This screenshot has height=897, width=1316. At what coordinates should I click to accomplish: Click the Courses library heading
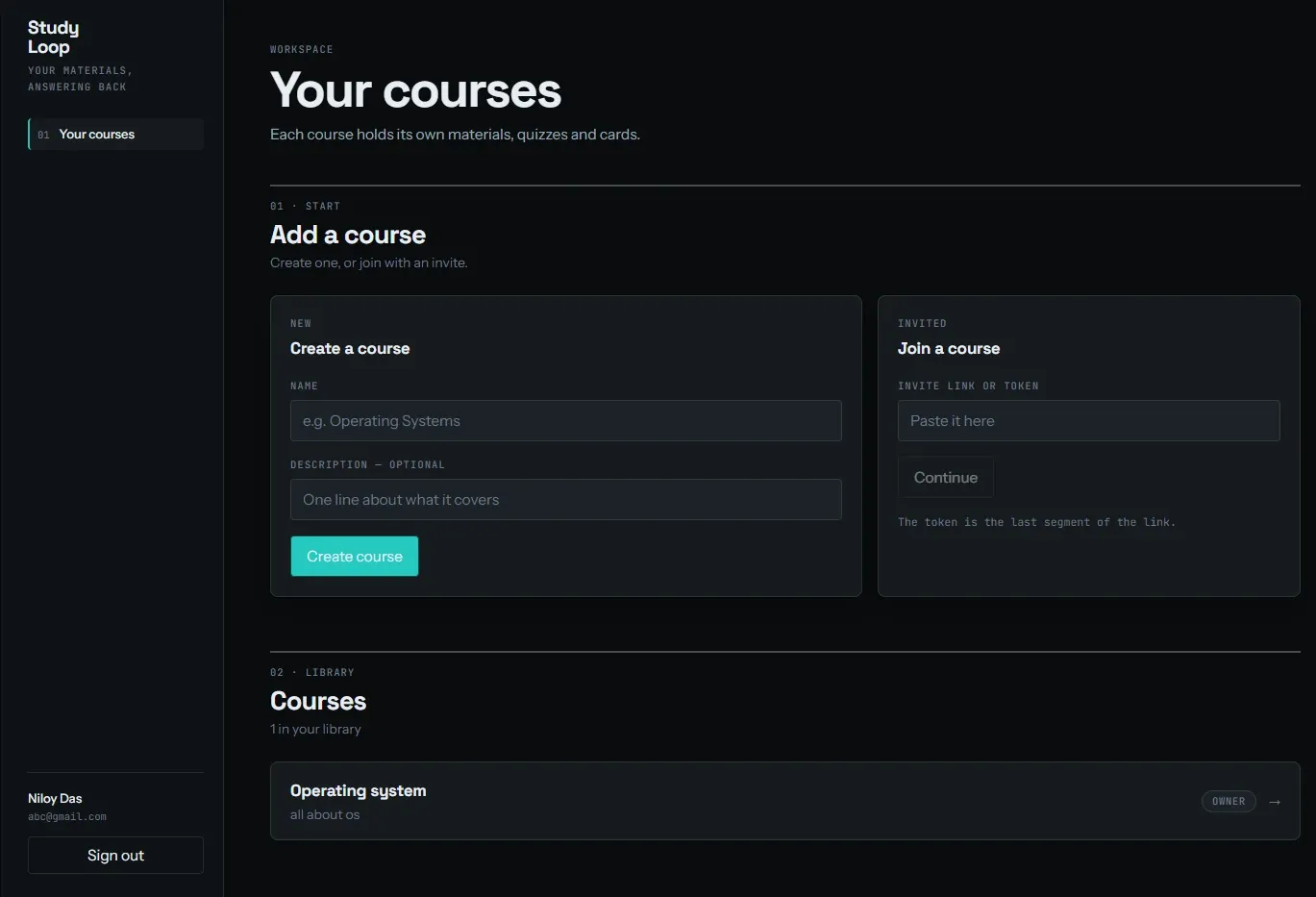pyautogui.click(x=318, y=701)
